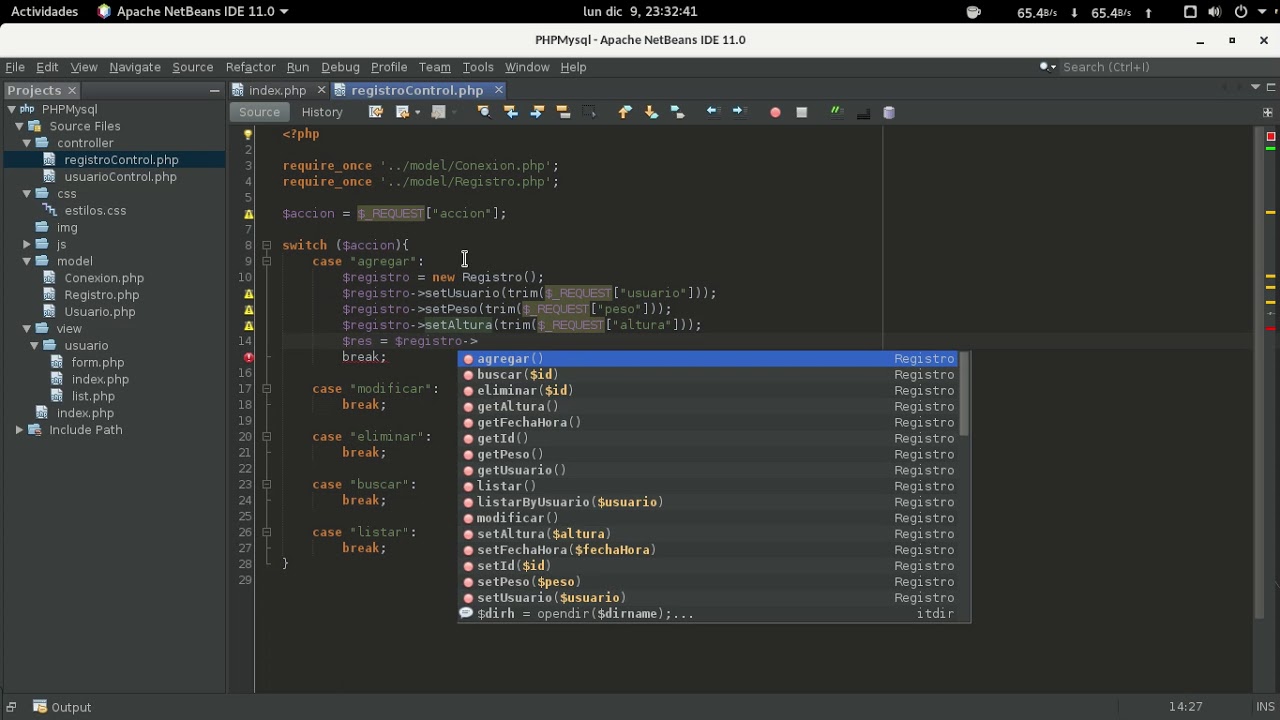Click the database cylinder toolbar icon
Viewport: 1280px width, 720px height.
coord(889,112)
